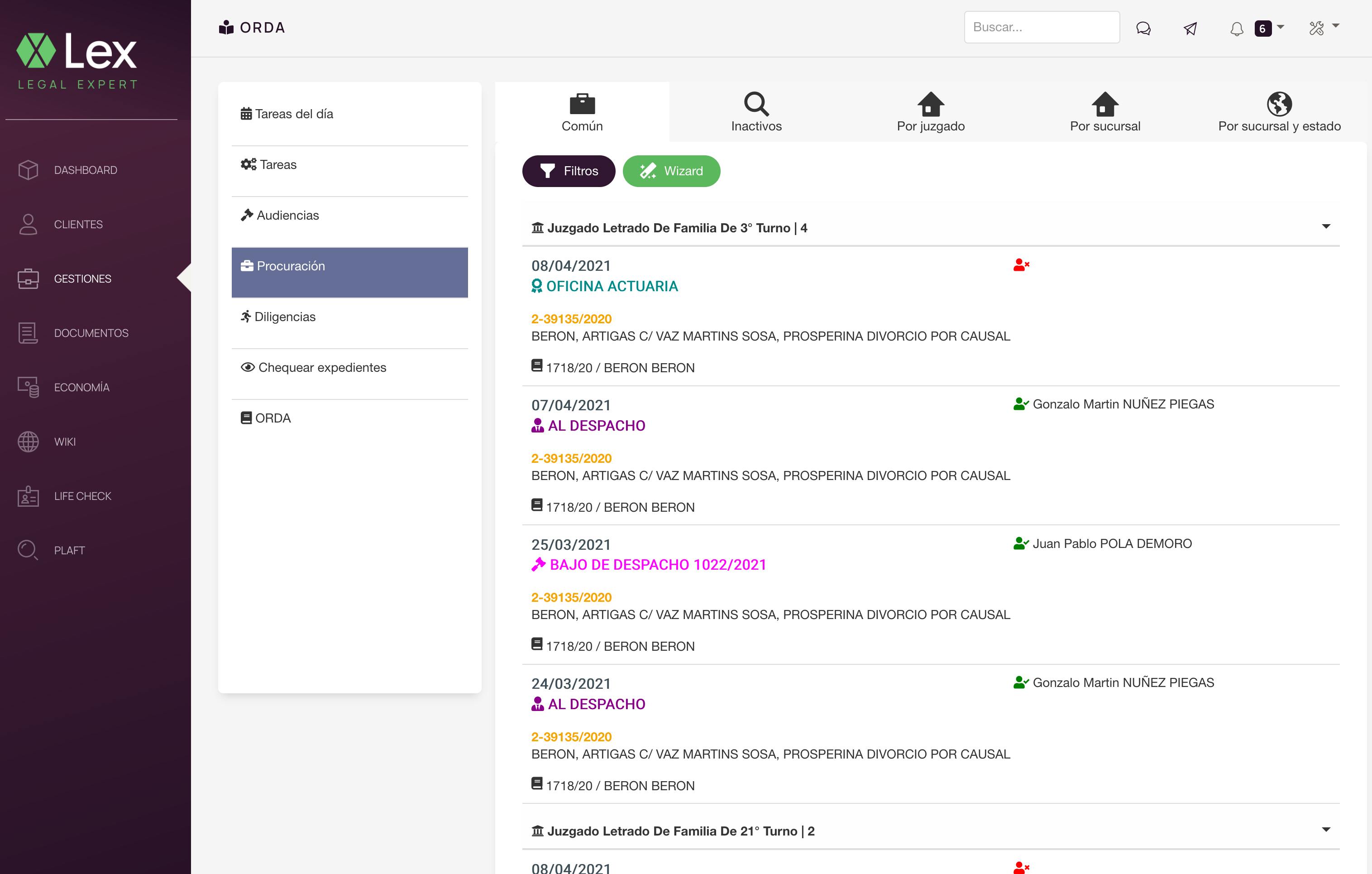
Task: Click the ribbon icon beside OFICINA ACTUARIA
Action: point(537,286)
